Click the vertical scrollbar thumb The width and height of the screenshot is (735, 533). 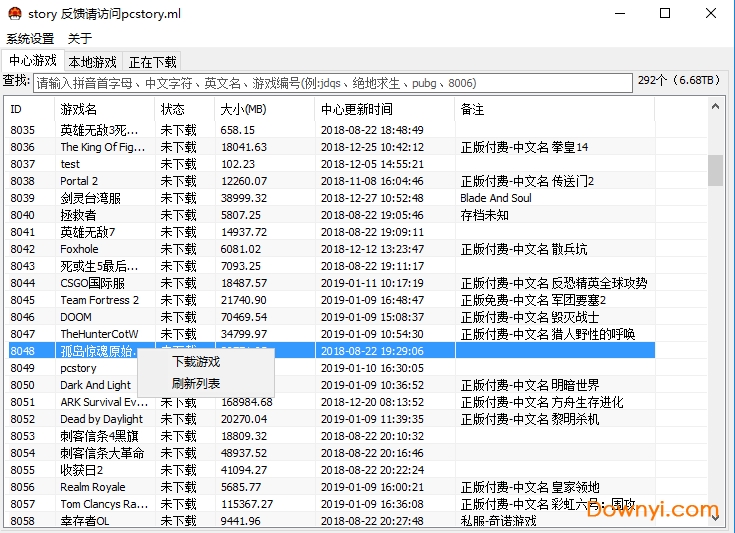tap(715, 171)
